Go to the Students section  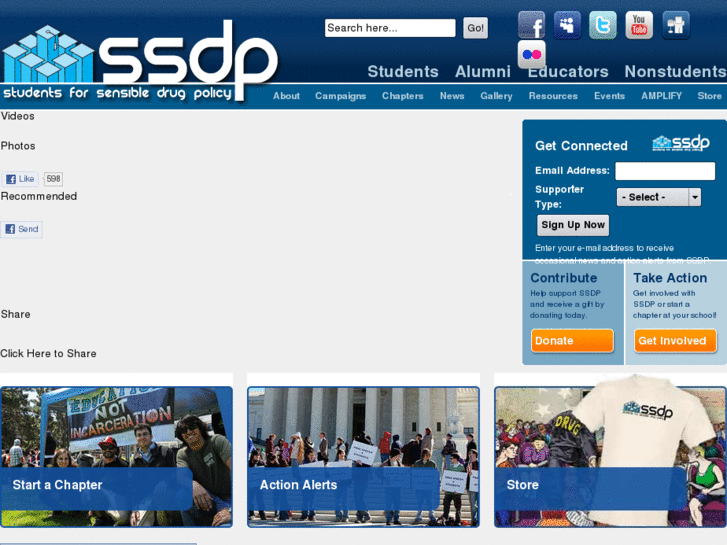pos(403,71)
